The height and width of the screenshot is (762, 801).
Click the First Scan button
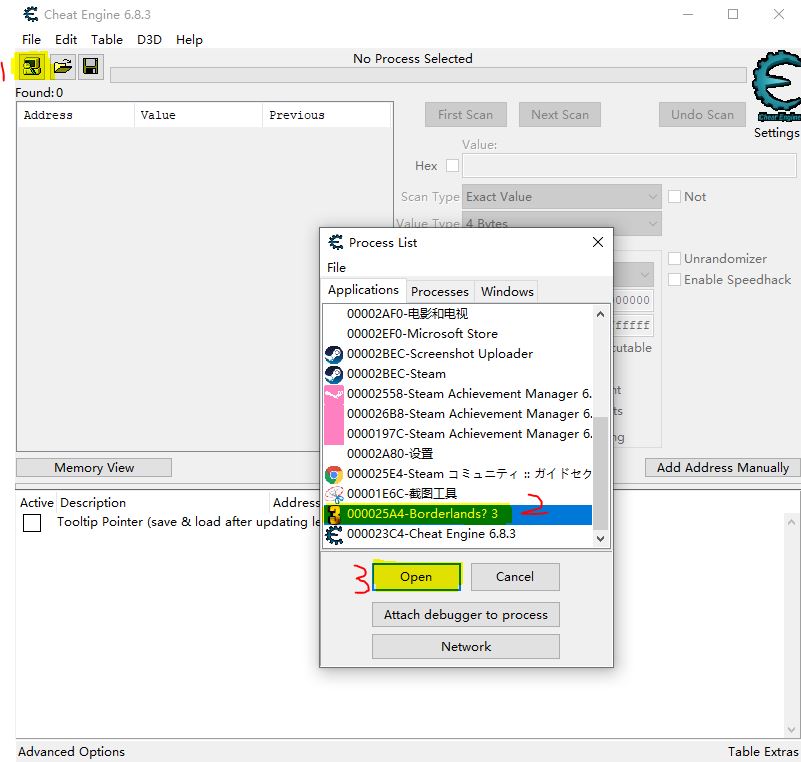[x=465, y=114]
